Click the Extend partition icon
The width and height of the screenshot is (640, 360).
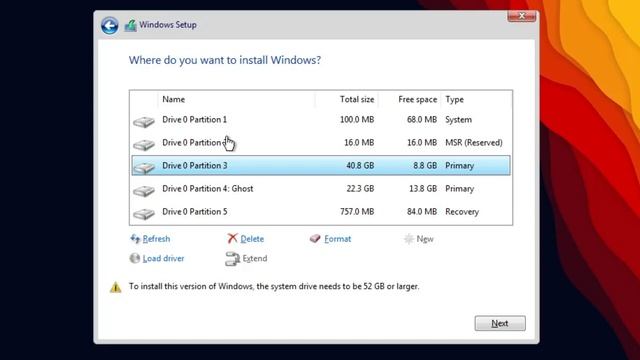[x=232, y=259]
